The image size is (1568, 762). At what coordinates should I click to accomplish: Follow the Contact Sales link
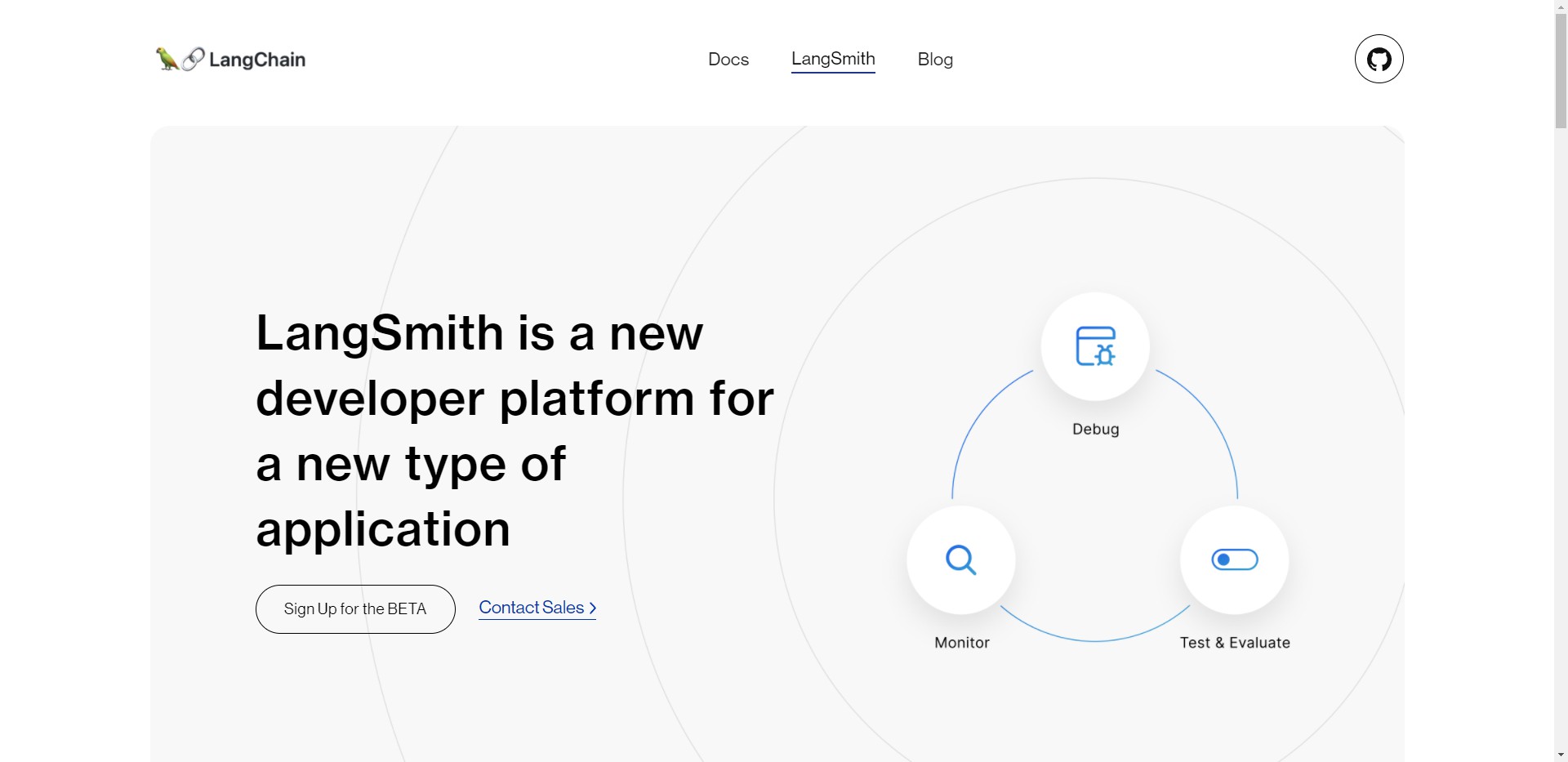[x=537, y=608]
